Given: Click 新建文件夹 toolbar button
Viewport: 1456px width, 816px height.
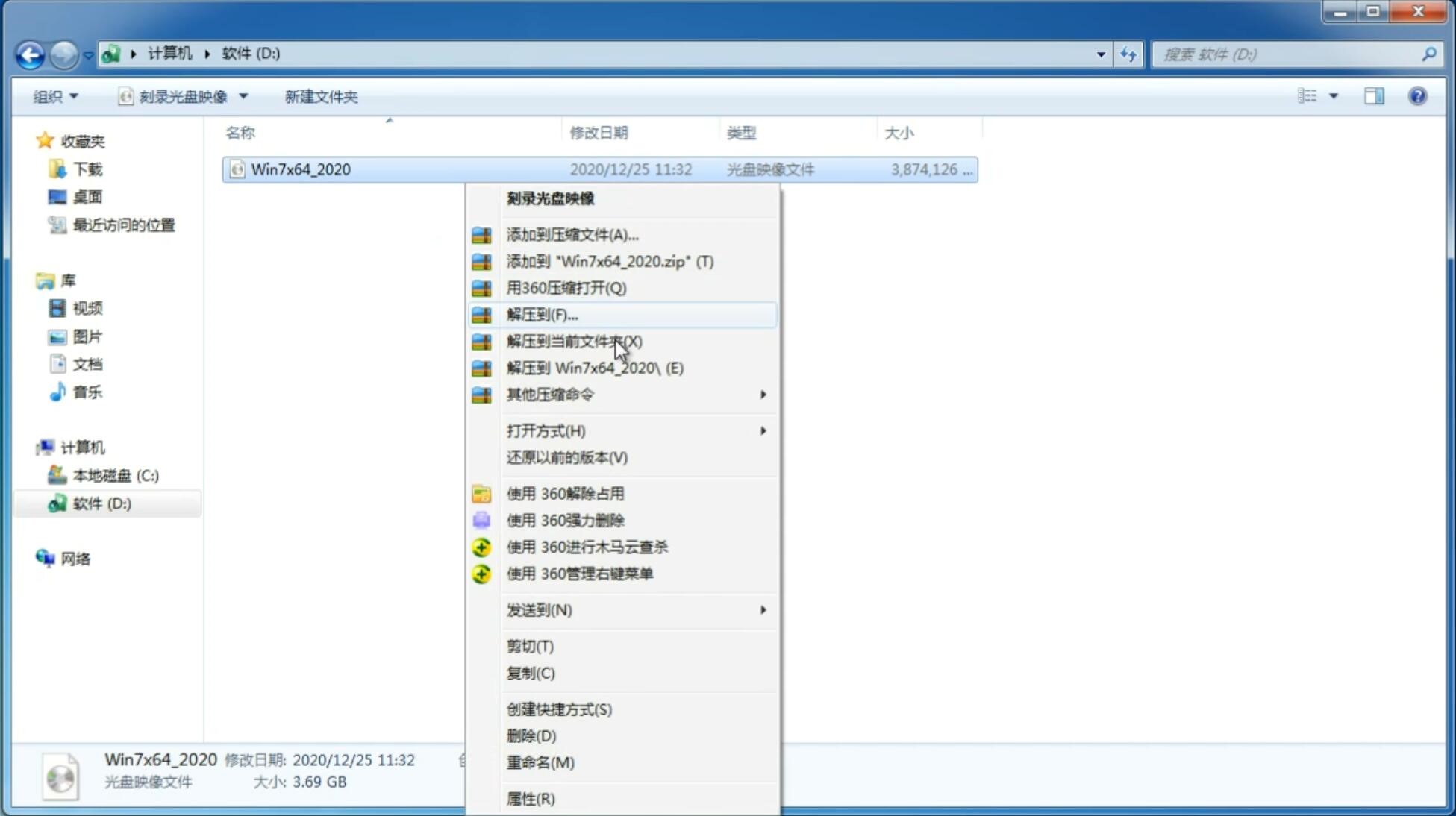Looking at the screenshot, I should 320,95.
